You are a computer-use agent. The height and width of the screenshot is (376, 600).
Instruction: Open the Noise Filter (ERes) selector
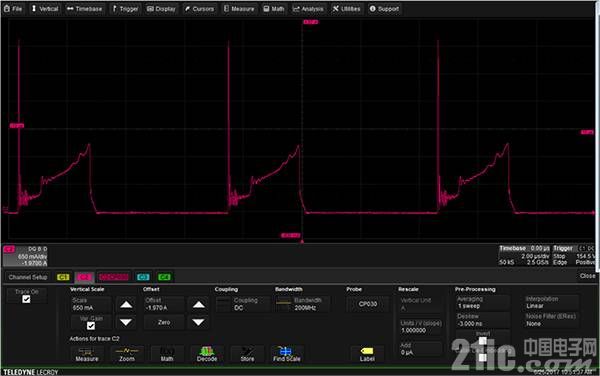tap(551, 320)
